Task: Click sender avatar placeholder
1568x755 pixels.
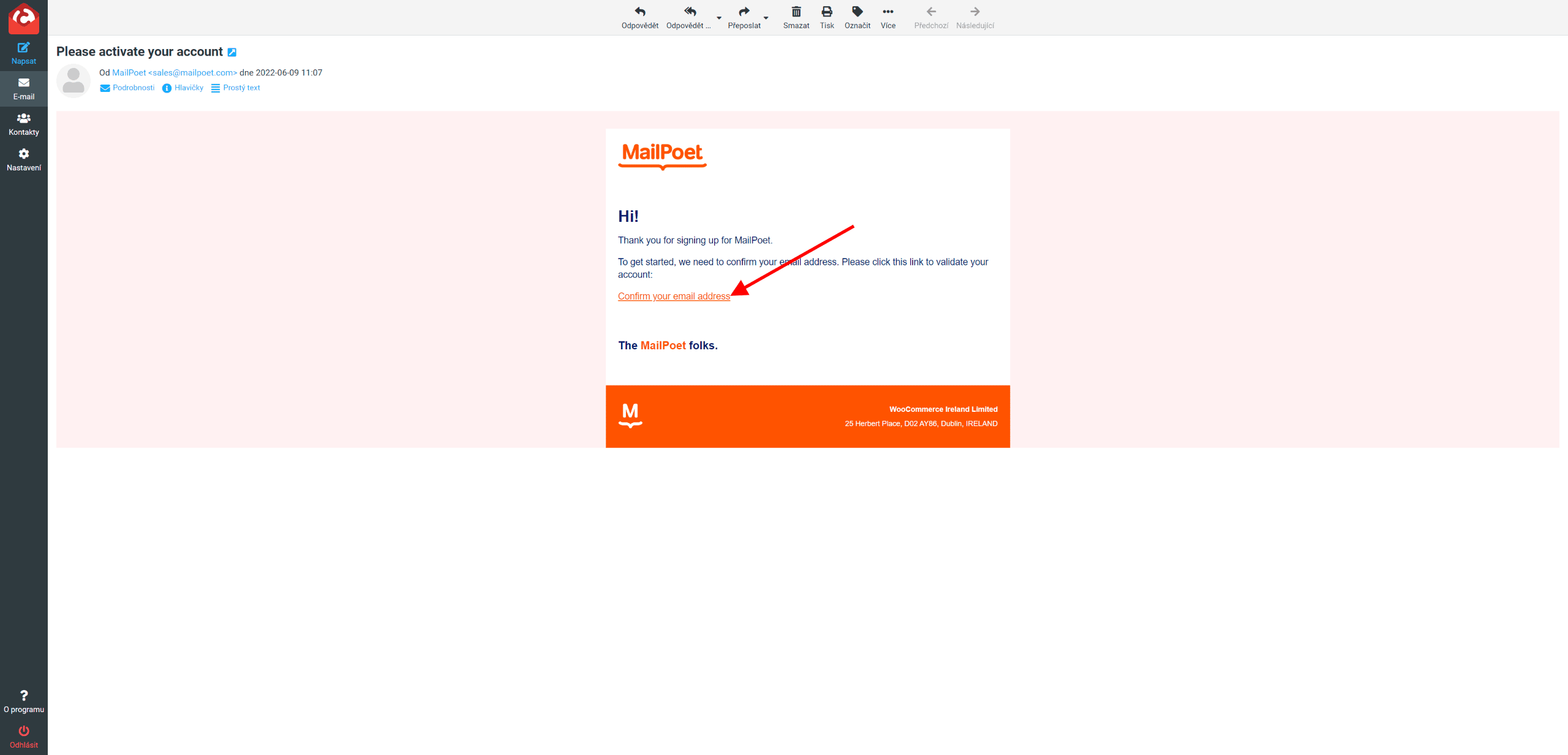Action: (73, 81)
